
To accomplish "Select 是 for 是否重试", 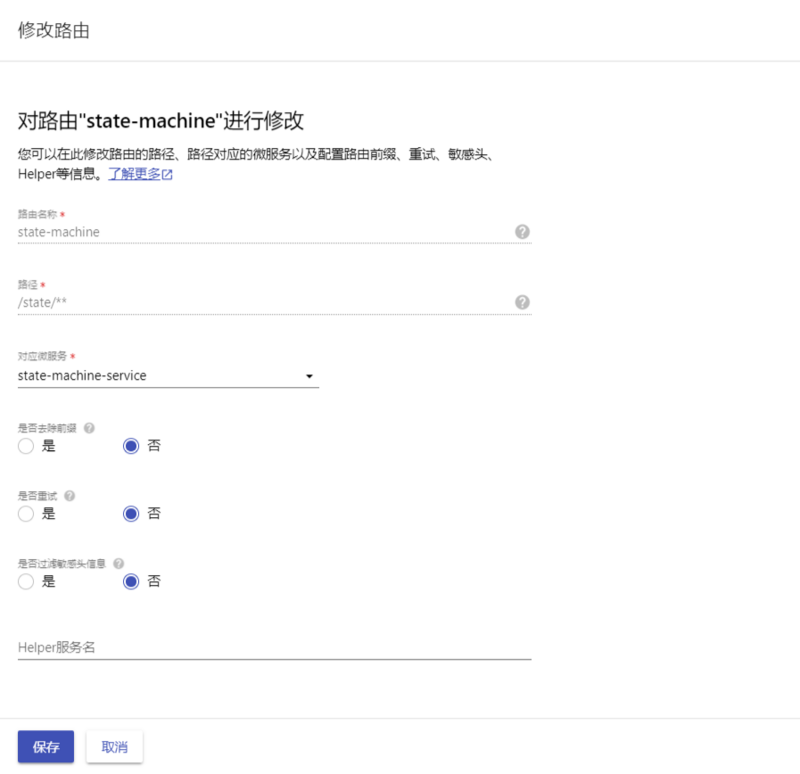I will click(25, 513).
